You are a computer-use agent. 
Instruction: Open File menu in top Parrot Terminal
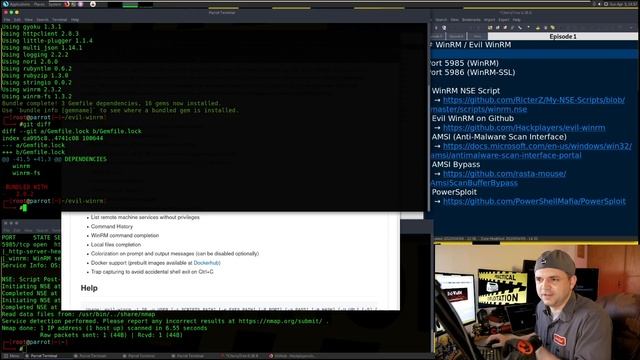click(7, 20)
